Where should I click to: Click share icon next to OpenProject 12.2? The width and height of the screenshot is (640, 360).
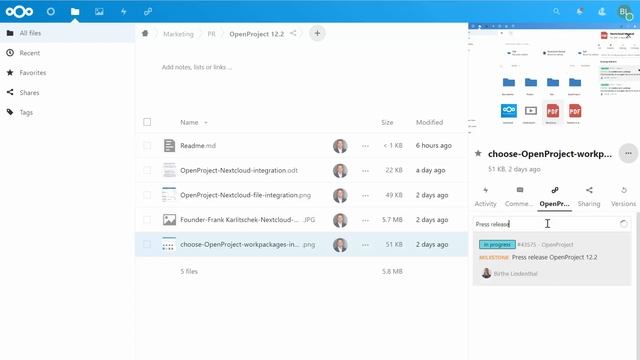(293, 33)
